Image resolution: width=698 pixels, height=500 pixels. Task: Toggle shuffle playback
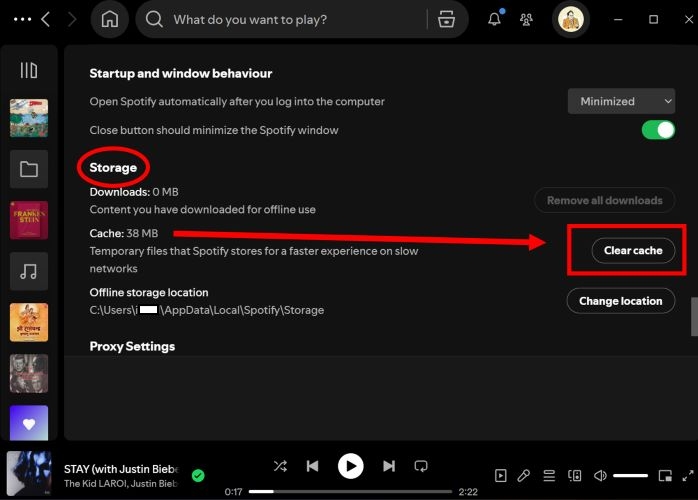(280, 466)
